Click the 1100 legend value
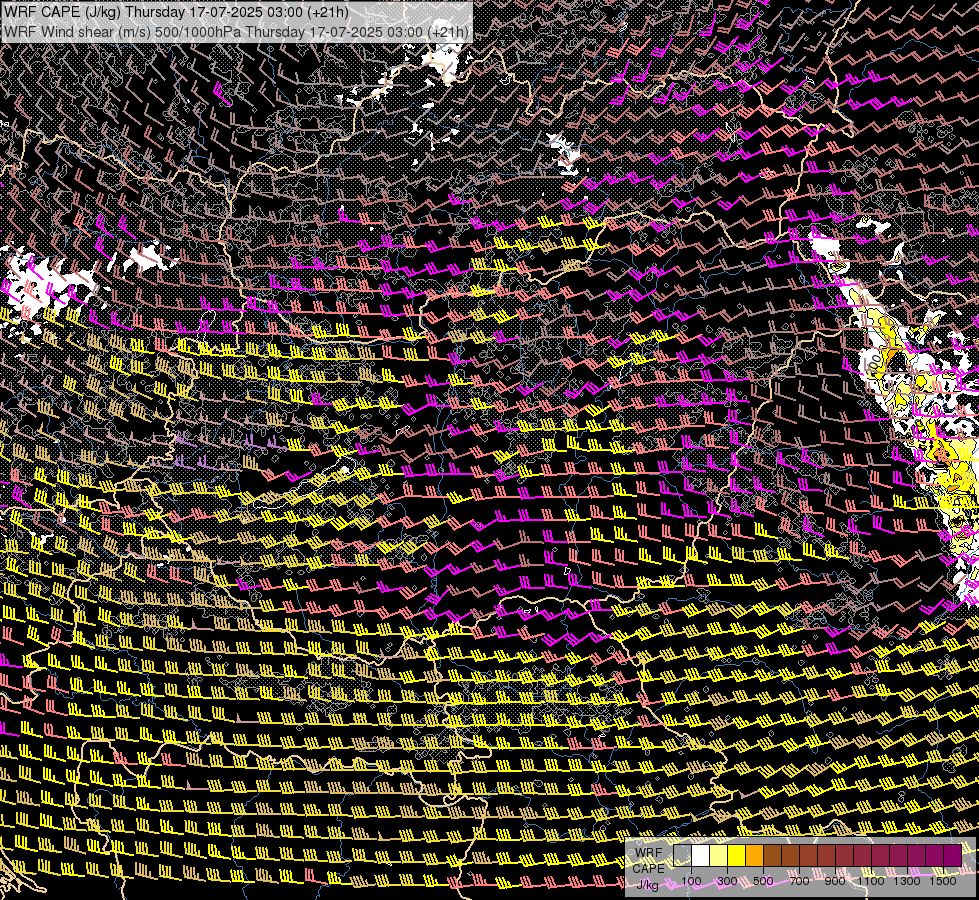979x900 pixels. tap(871, 881)
